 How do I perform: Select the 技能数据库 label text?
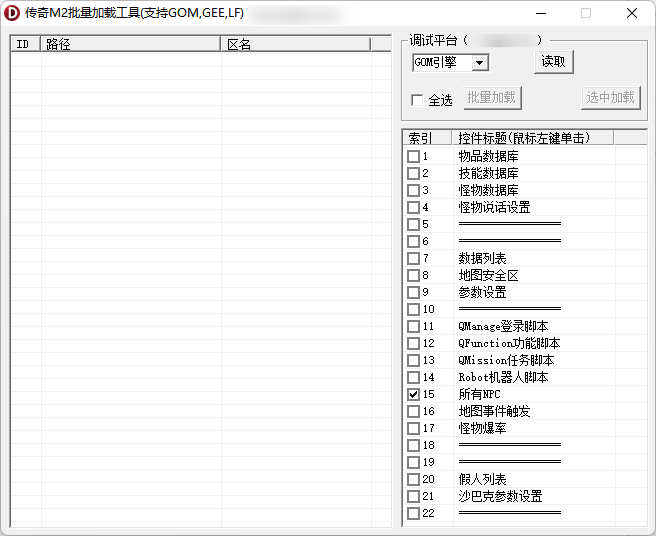point(488,173)
